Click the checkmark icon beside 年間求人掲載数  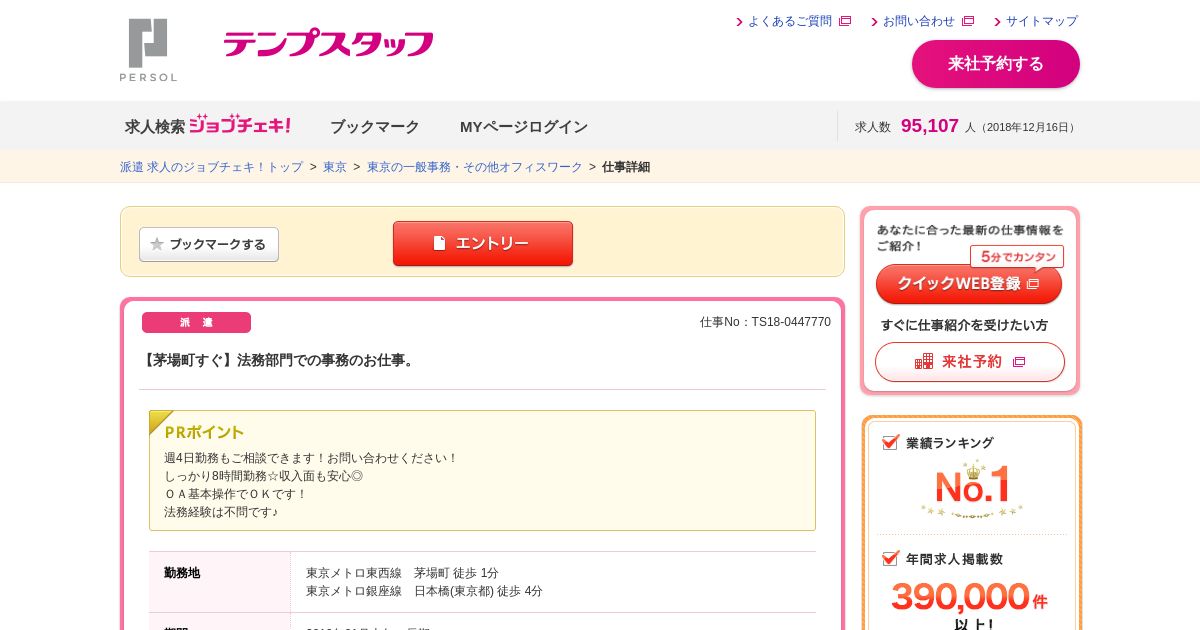[x=890, y=558]
